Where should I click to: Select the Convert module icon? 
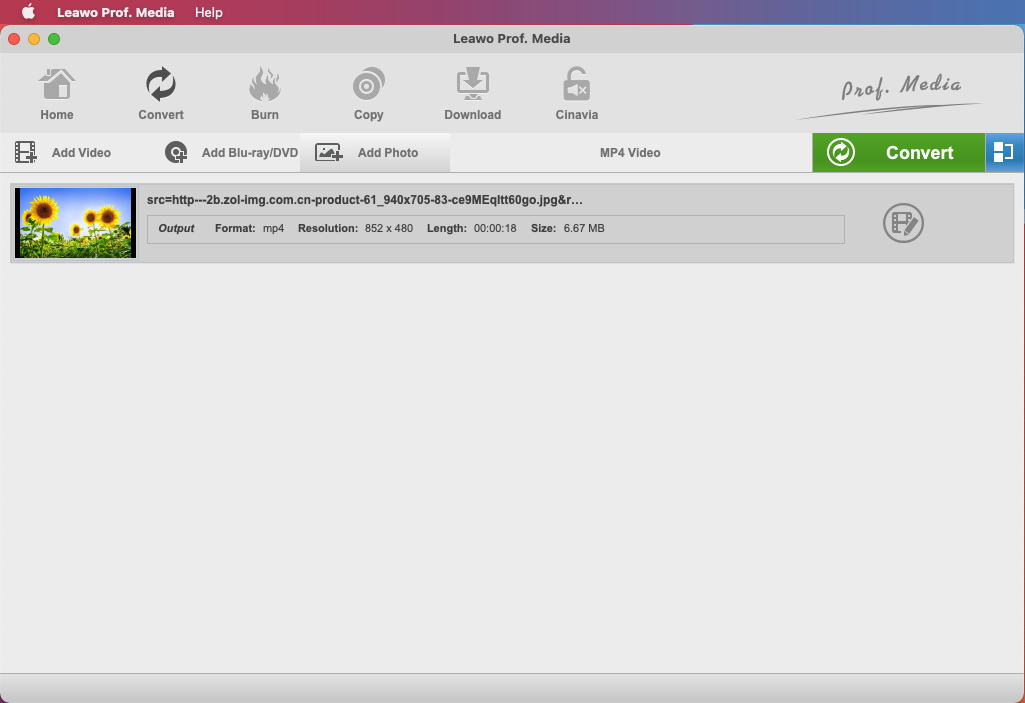161,84
